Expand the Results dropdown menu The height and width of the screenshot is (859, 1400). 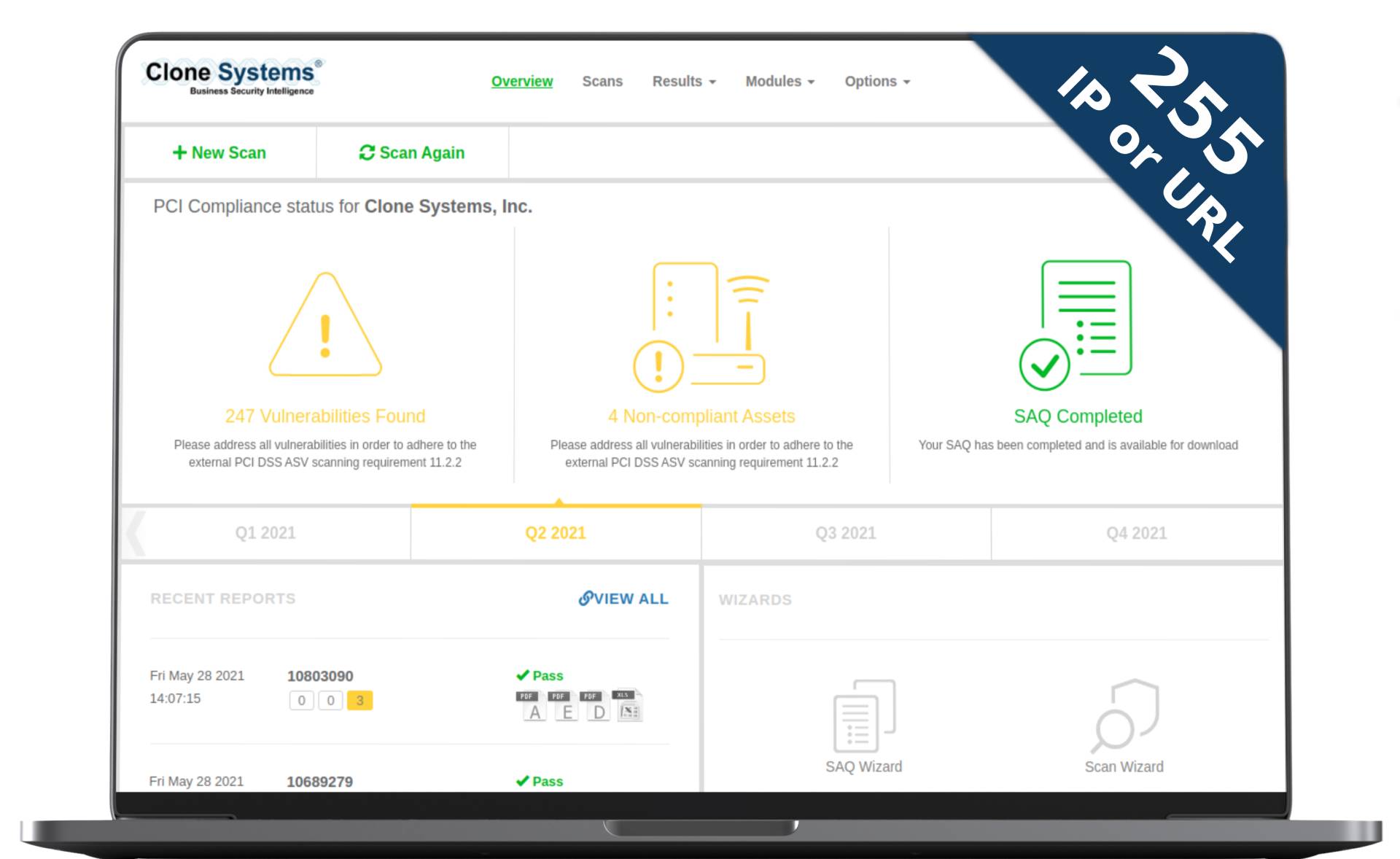(684, 81)
